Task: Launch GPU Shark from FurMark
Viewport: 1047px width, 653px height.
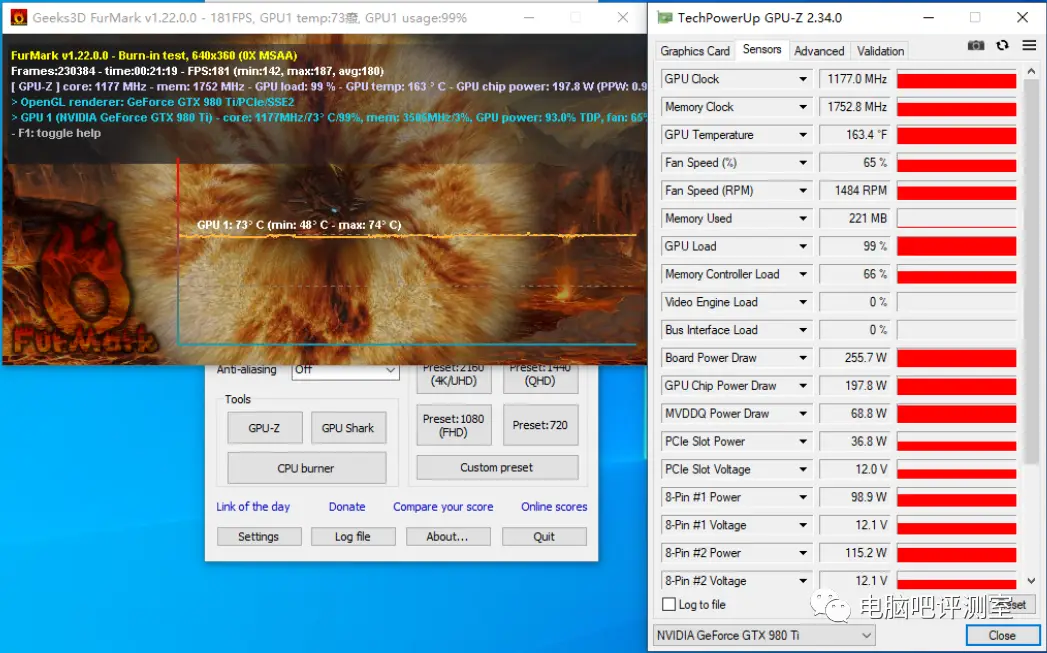Action: click(348, 428)
